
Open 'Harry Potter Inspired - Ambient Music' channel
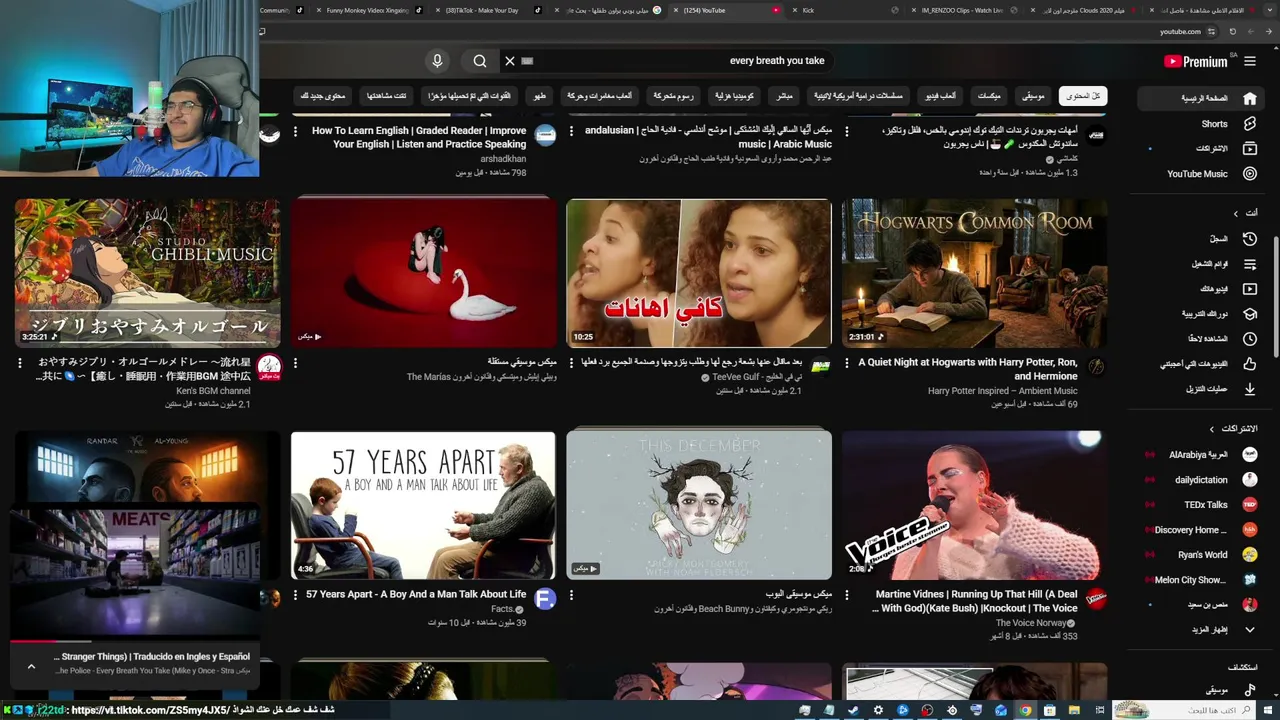click(1002, 391)
